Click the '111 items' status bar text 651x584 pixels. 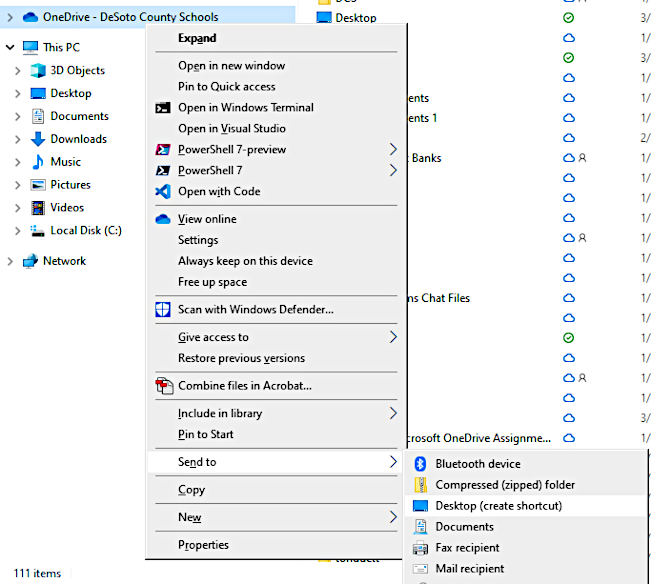37,574
